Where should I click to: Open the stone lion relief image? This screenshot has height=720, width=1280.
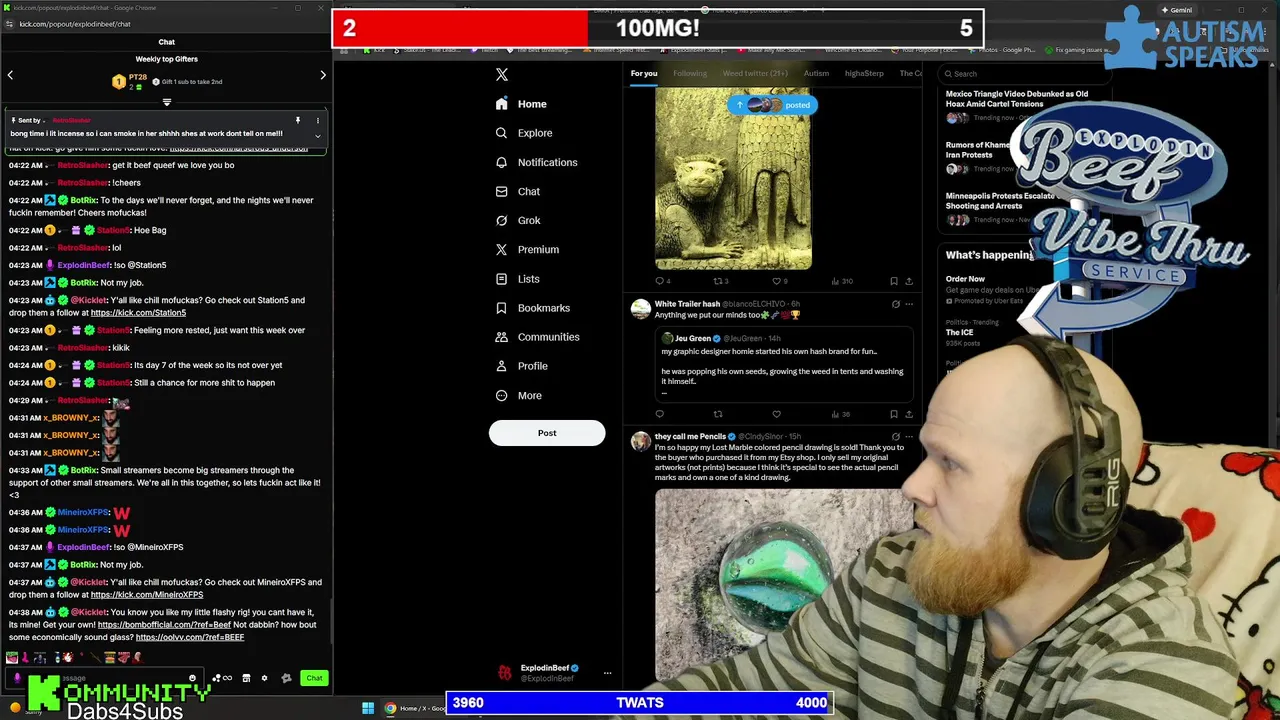(x=733, y=178)
